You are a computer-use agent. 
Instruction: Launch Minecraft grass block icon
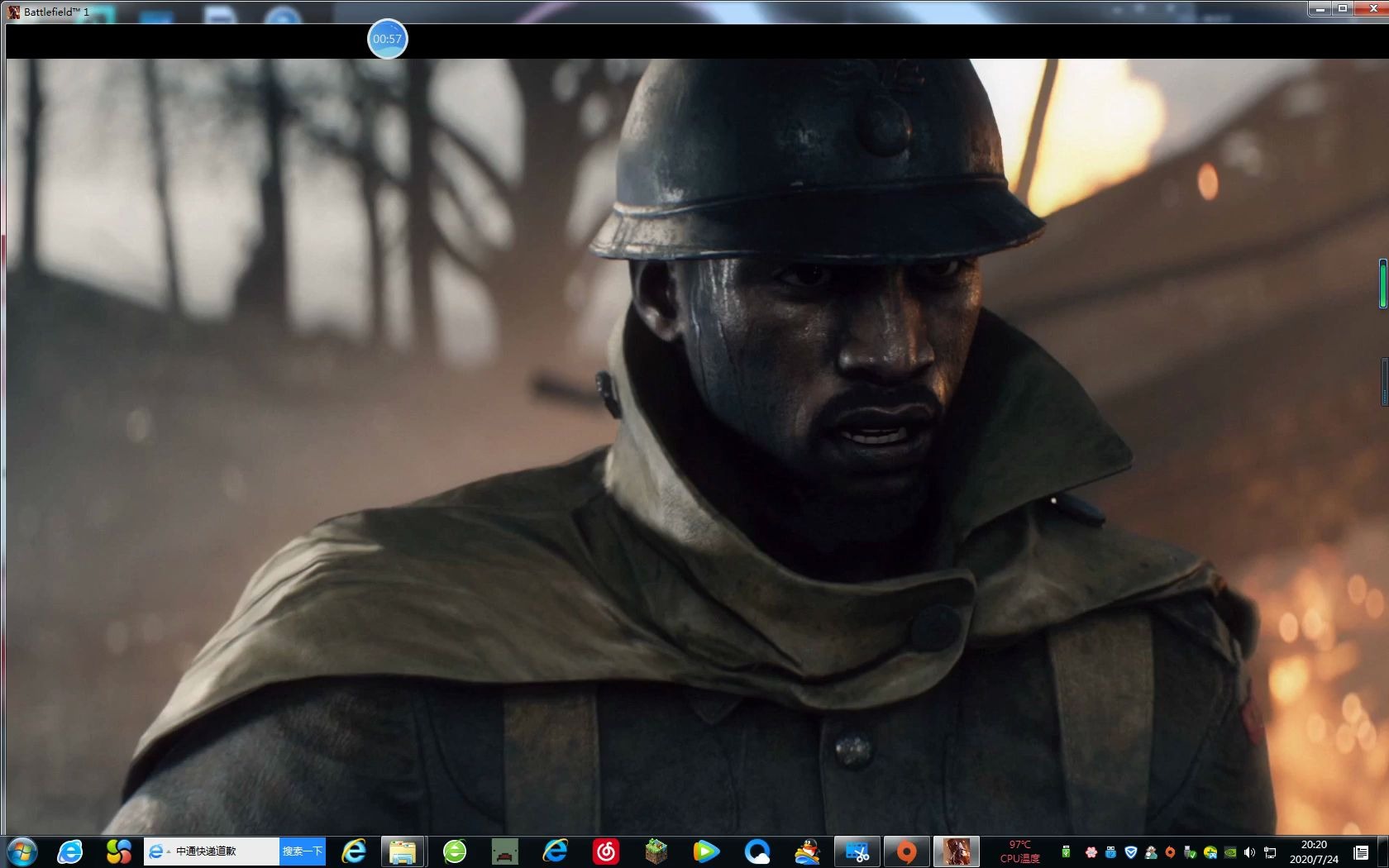pyautogui.click(x=656, y=851)
